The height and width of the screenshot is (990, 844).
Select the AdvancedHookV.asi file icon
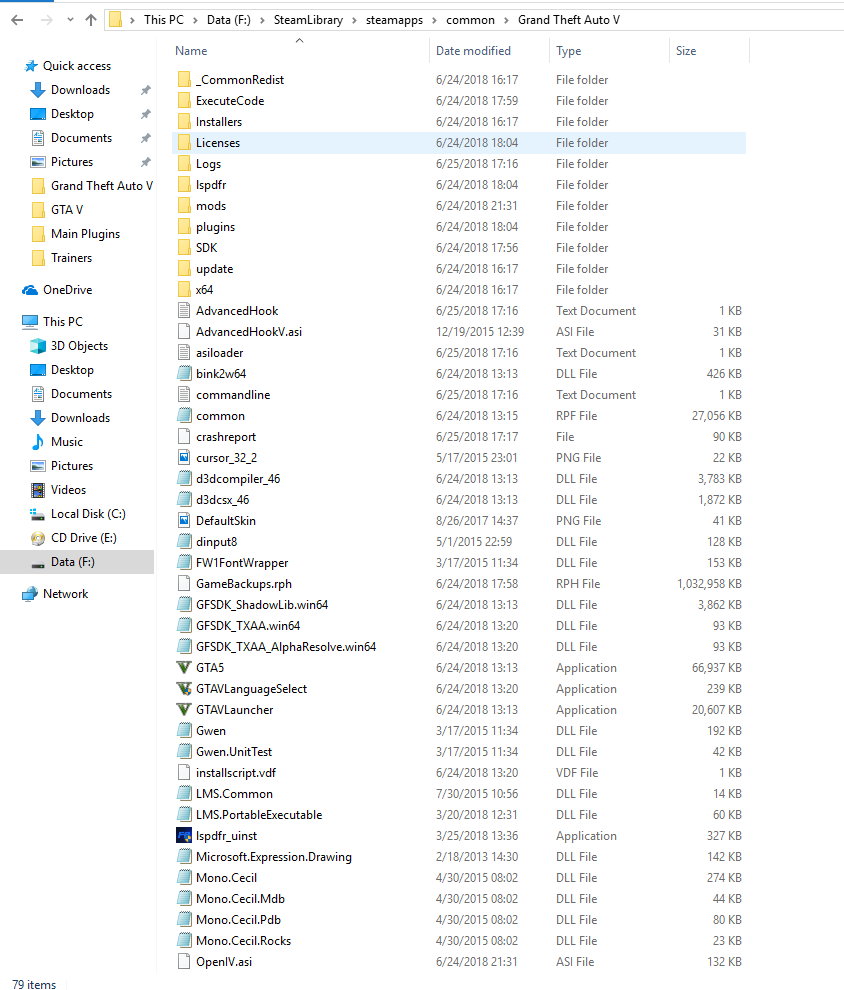(184, 331)
